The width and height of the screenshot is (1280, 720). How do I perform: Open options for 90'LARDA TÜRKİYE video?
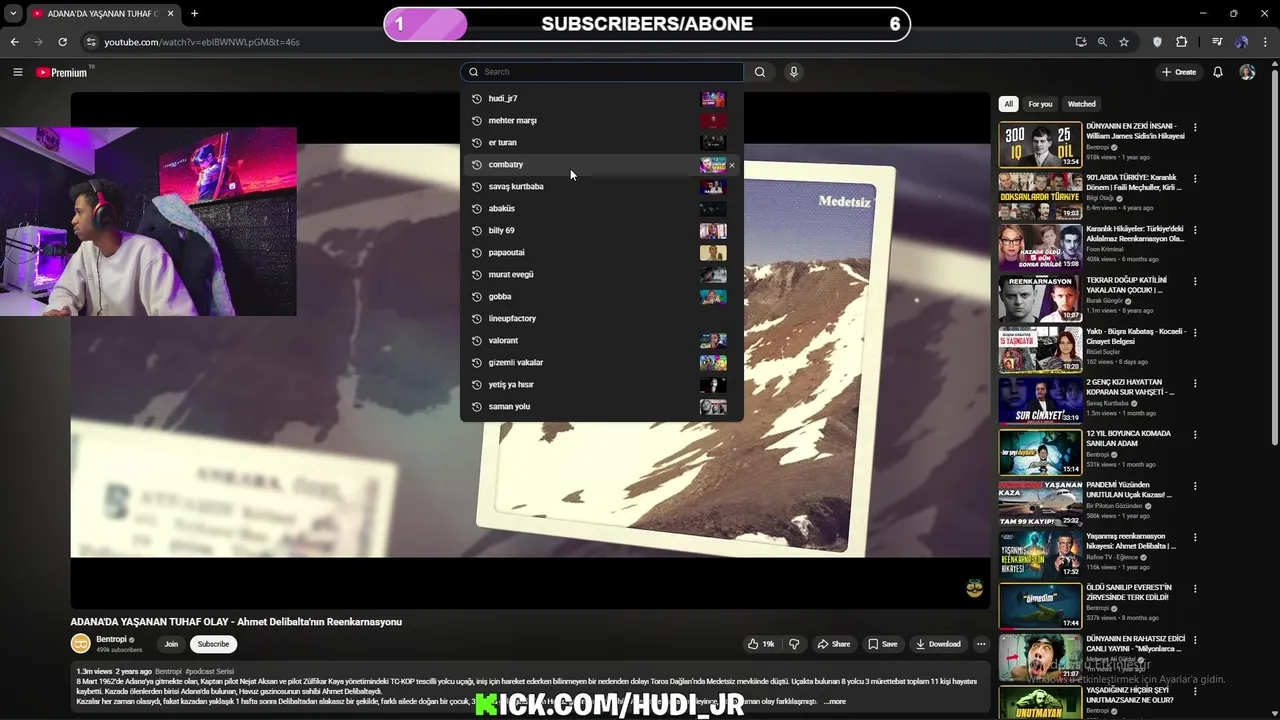pos(1195,179)
